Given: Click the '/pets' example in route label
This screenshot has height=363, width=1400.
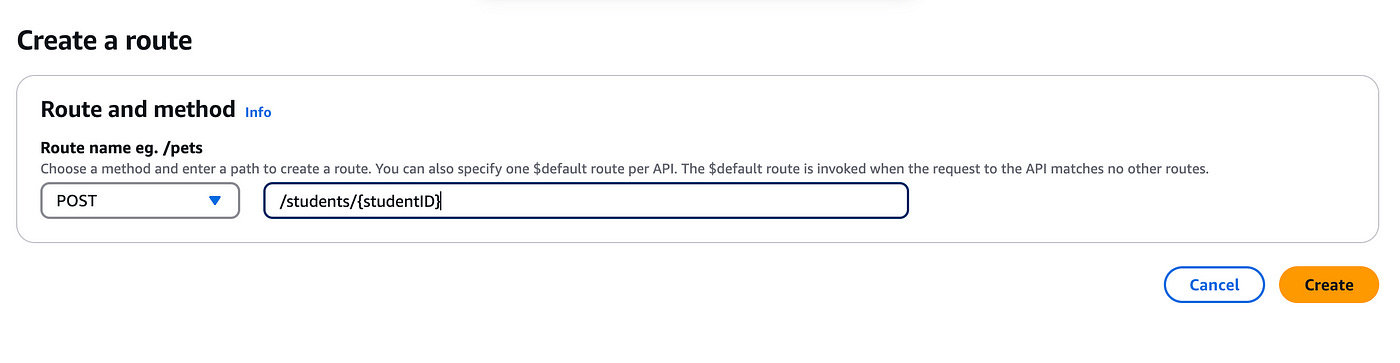Looking at the screenshot, I should 184,148.
